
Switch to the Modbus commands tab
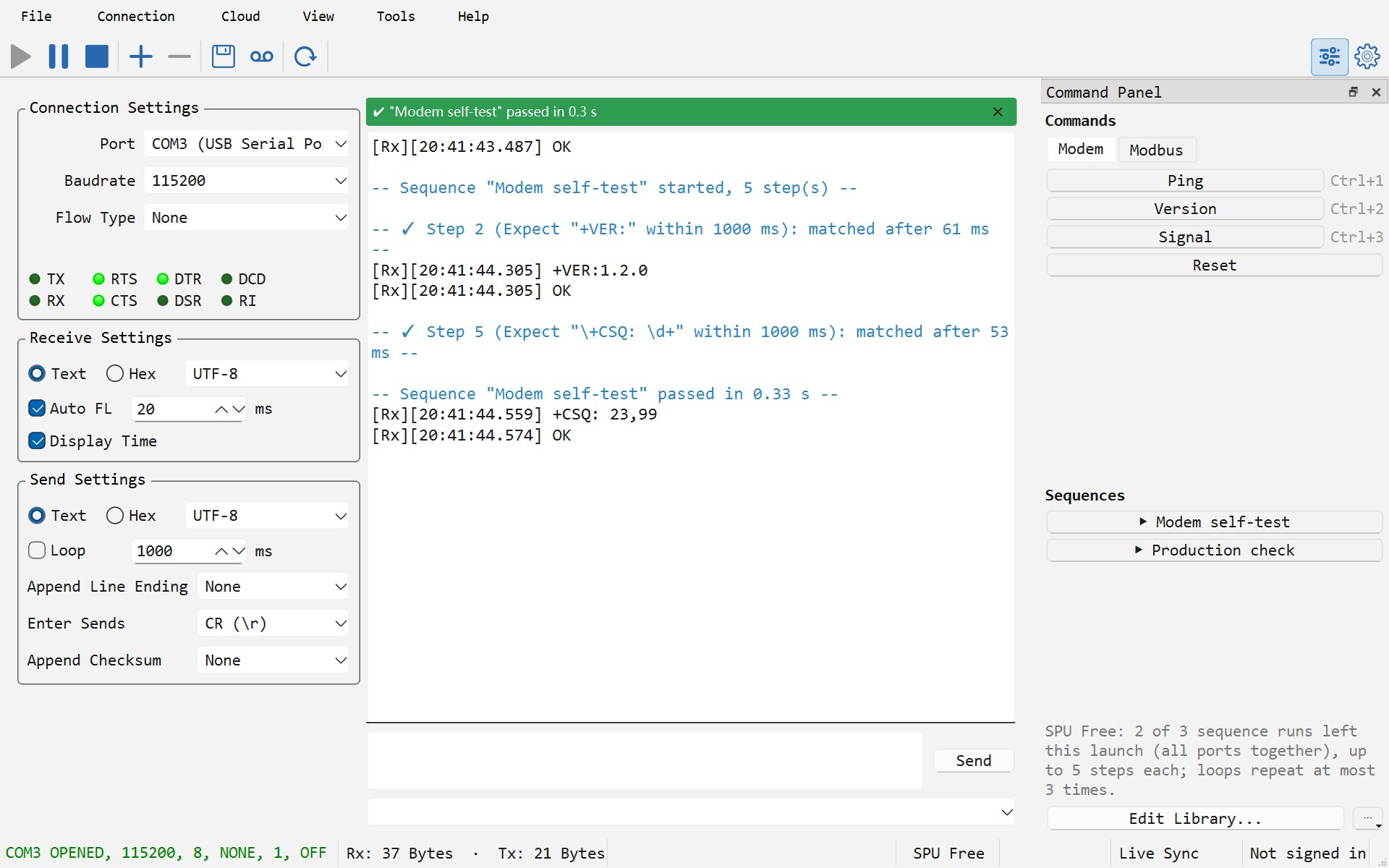point(1156,150)
